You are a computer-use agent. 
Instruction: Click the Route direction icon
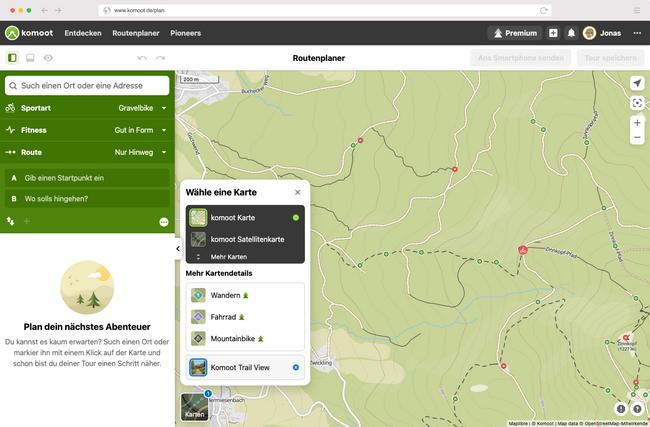[x=10, y=152]
